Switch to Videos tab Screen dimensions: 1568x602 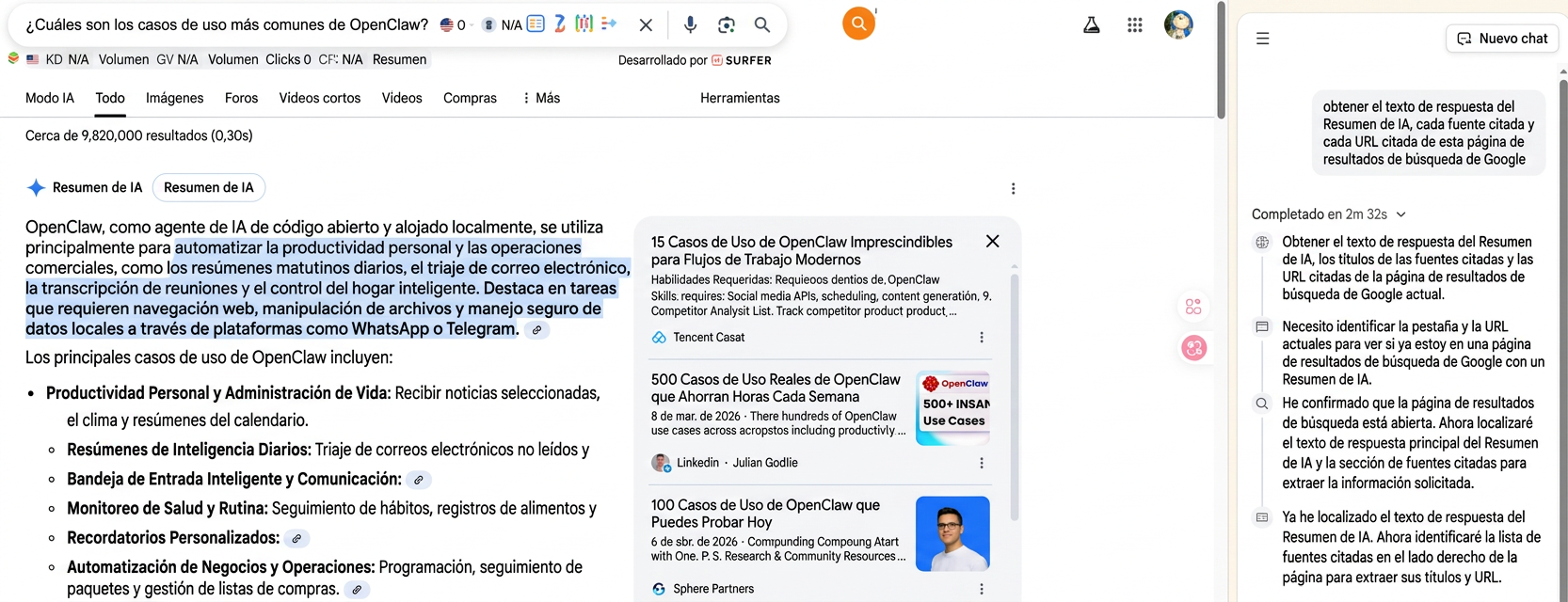click(402, 98)
